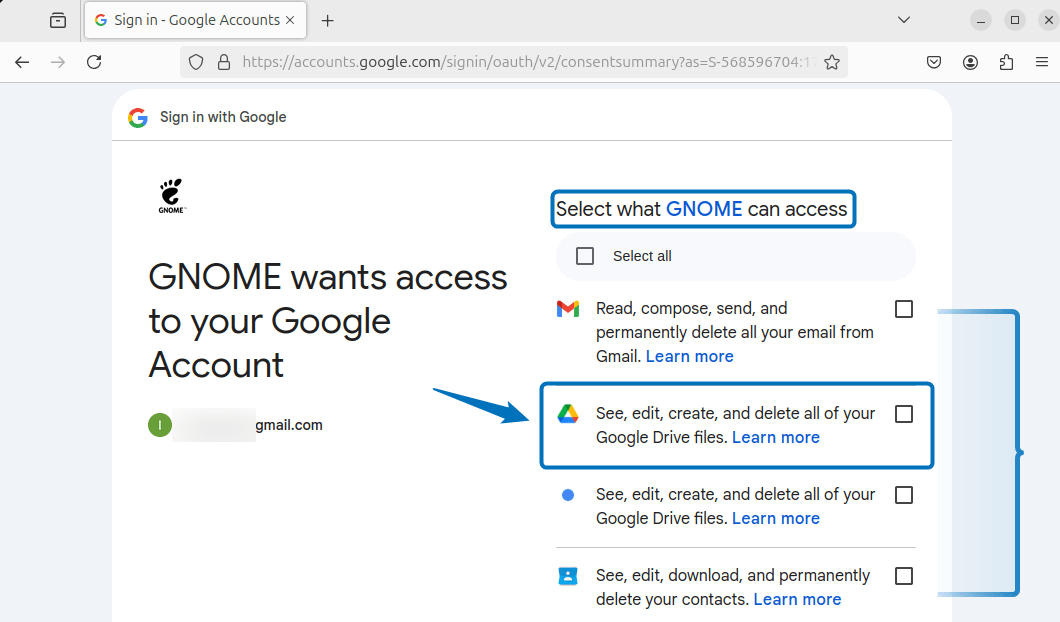Click the Google Drive icon in permissions list

568,413
